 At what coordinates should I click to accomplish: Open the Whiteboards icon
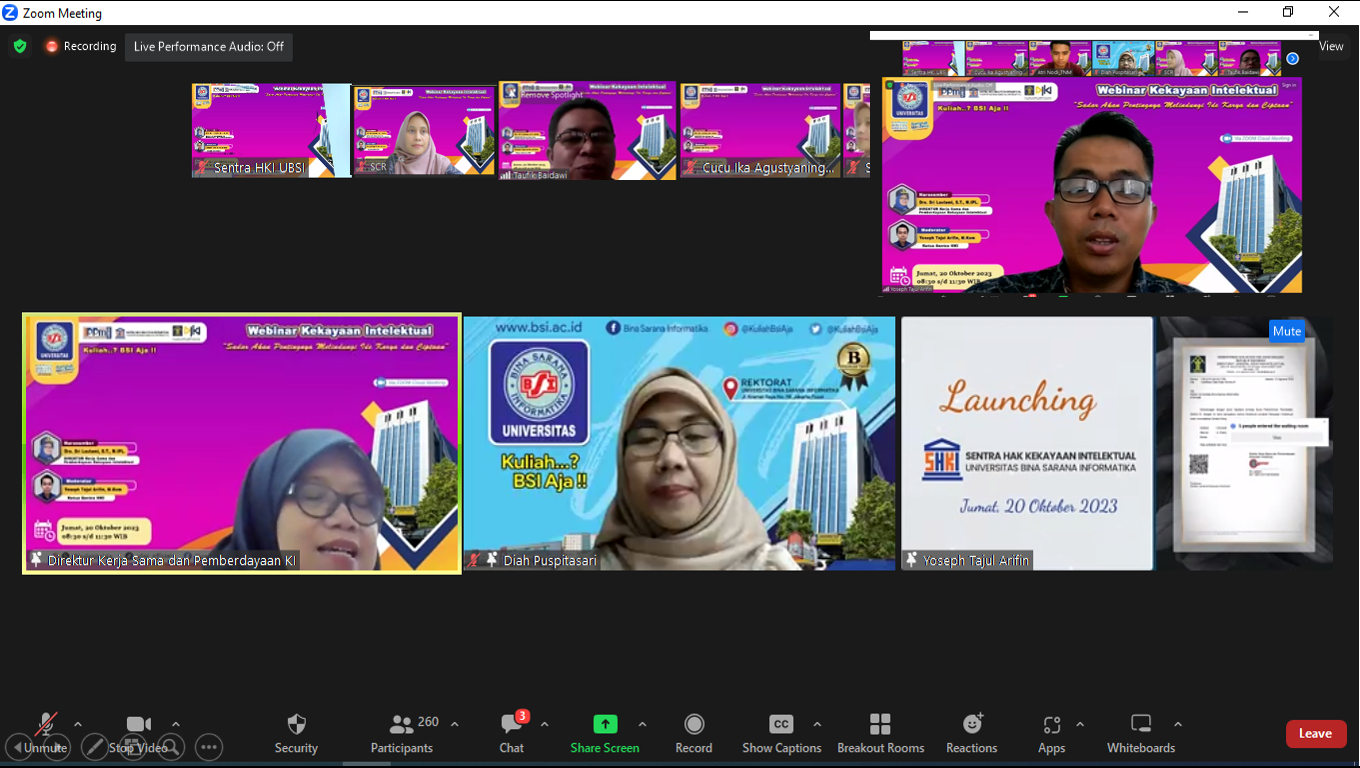pos(1141,724)
